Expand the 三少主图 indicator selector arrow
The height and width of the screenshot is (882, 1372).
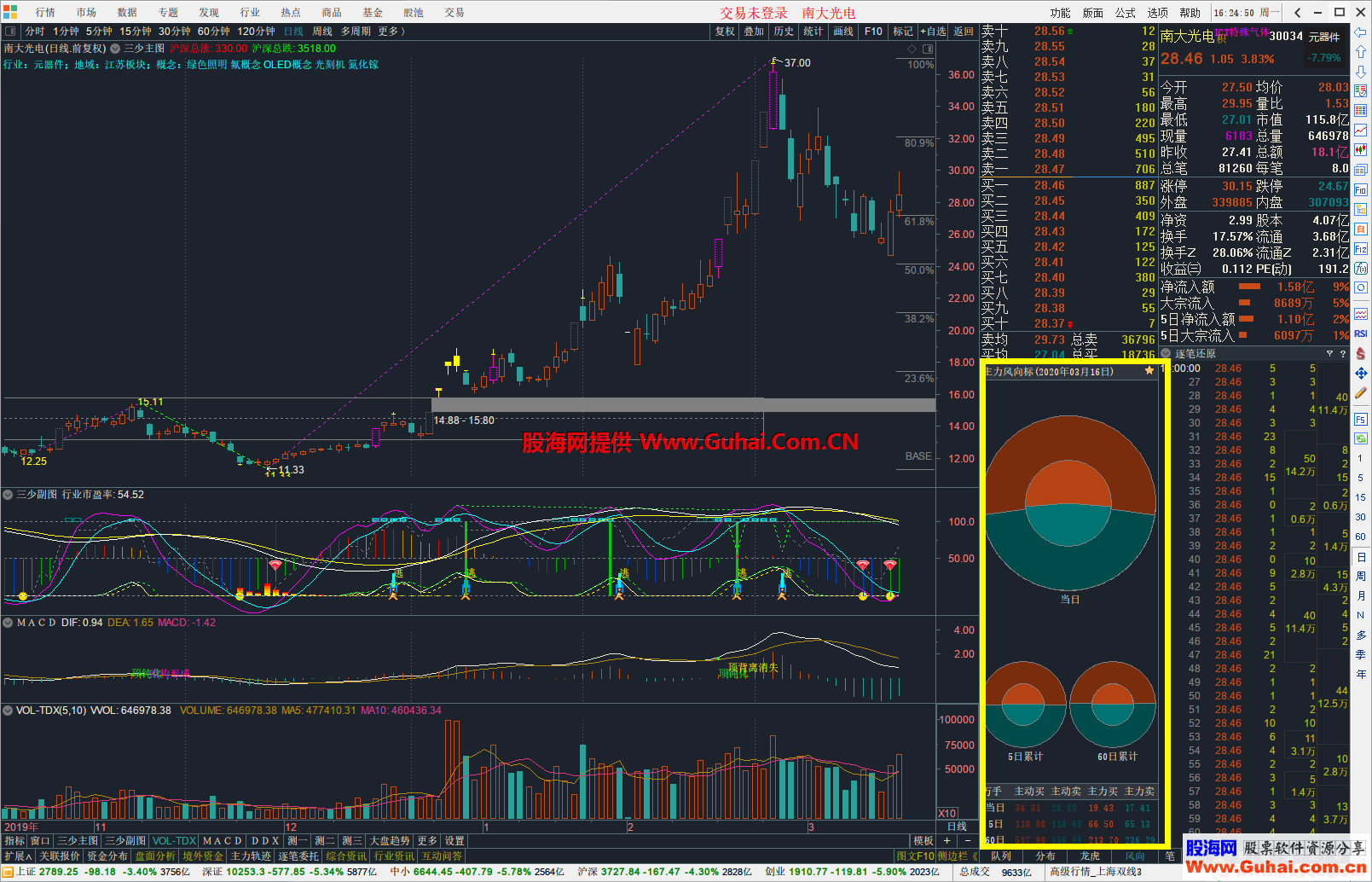(115, 49)
